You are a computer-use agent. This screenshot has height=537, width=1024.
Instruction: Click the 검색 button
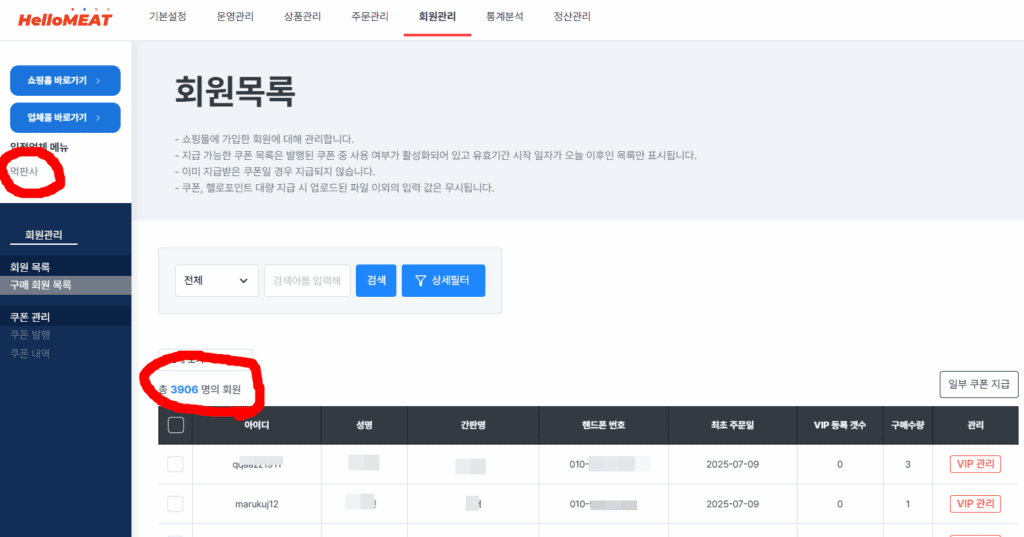coord(376,280)
